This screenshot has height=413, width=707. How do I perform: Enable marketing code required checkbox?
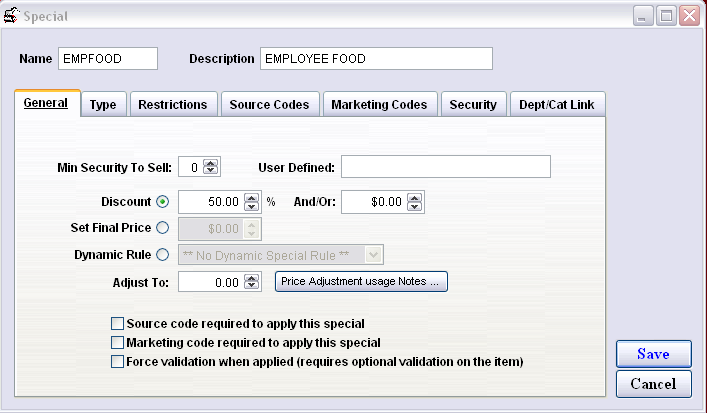(117, 343)
